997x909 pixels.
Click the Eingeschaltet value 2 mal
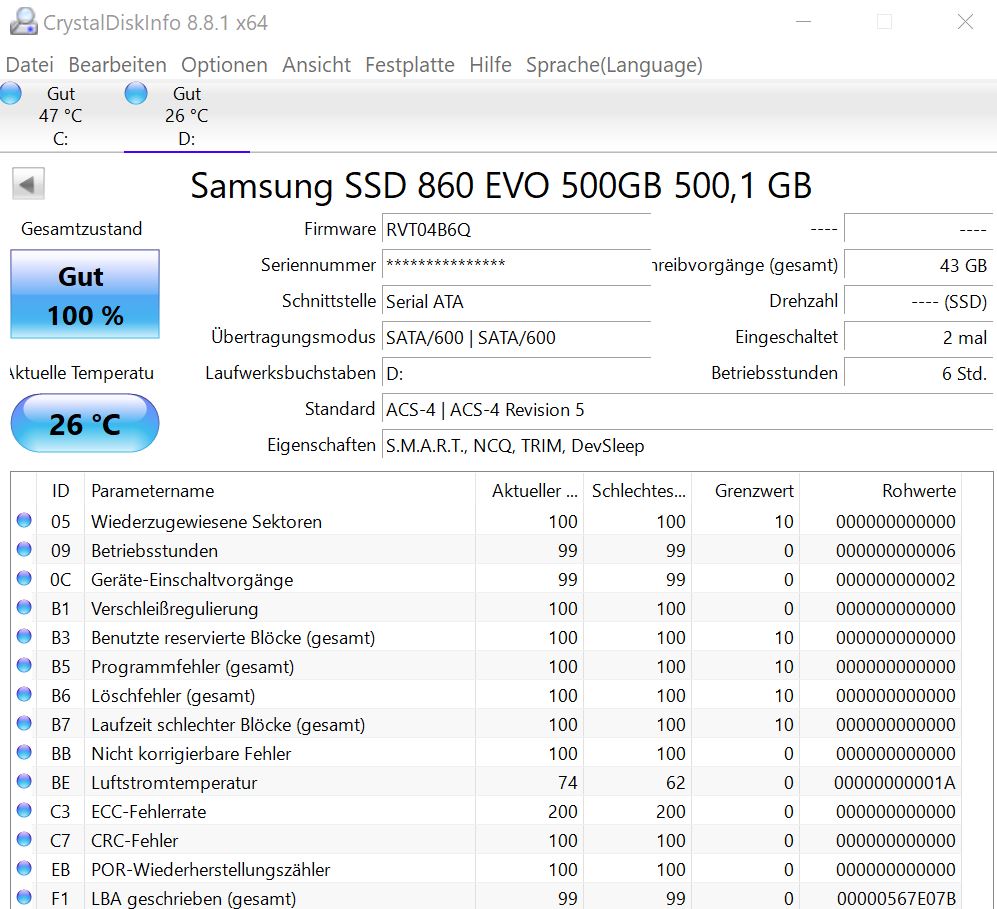[918, 338]
